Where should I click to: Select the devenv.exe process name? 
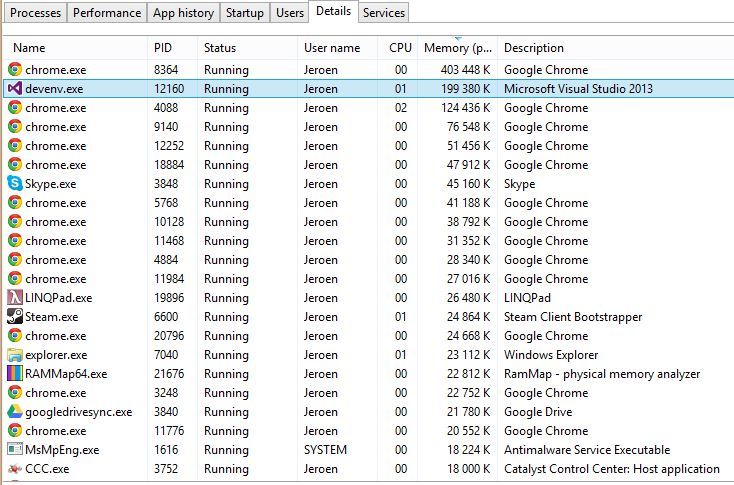pos(54,88)
